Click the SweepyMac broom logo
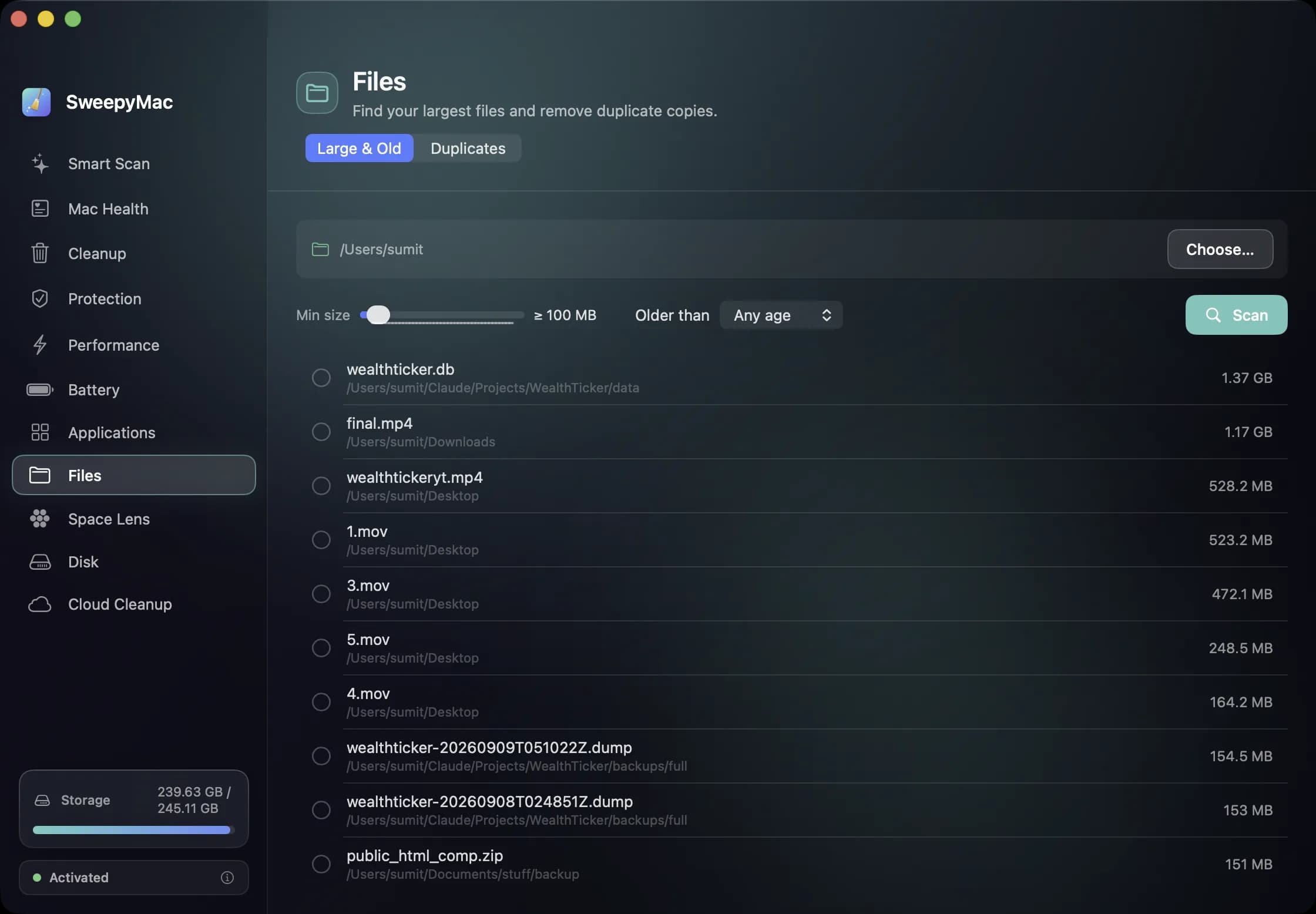This screenshot has width=1316, height=914. point(36,102)
